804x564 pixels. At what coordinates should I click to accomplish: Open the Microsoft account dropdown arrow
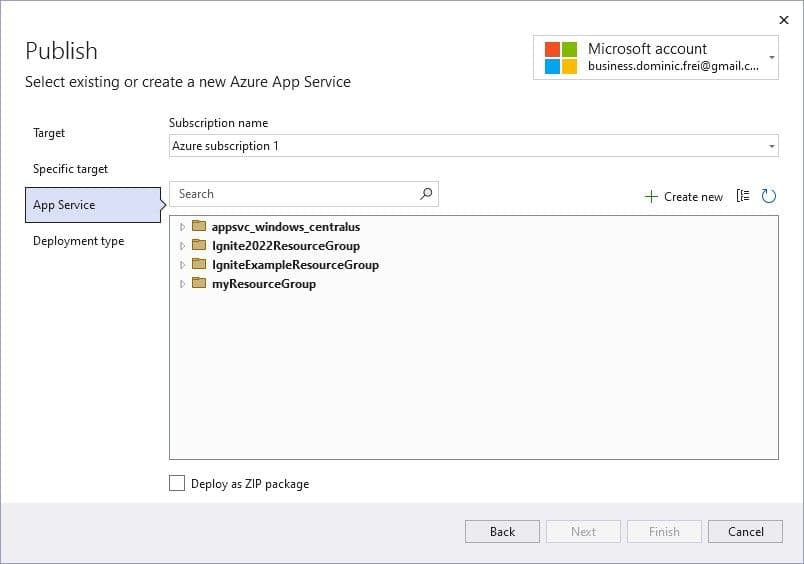coord(772,58)
